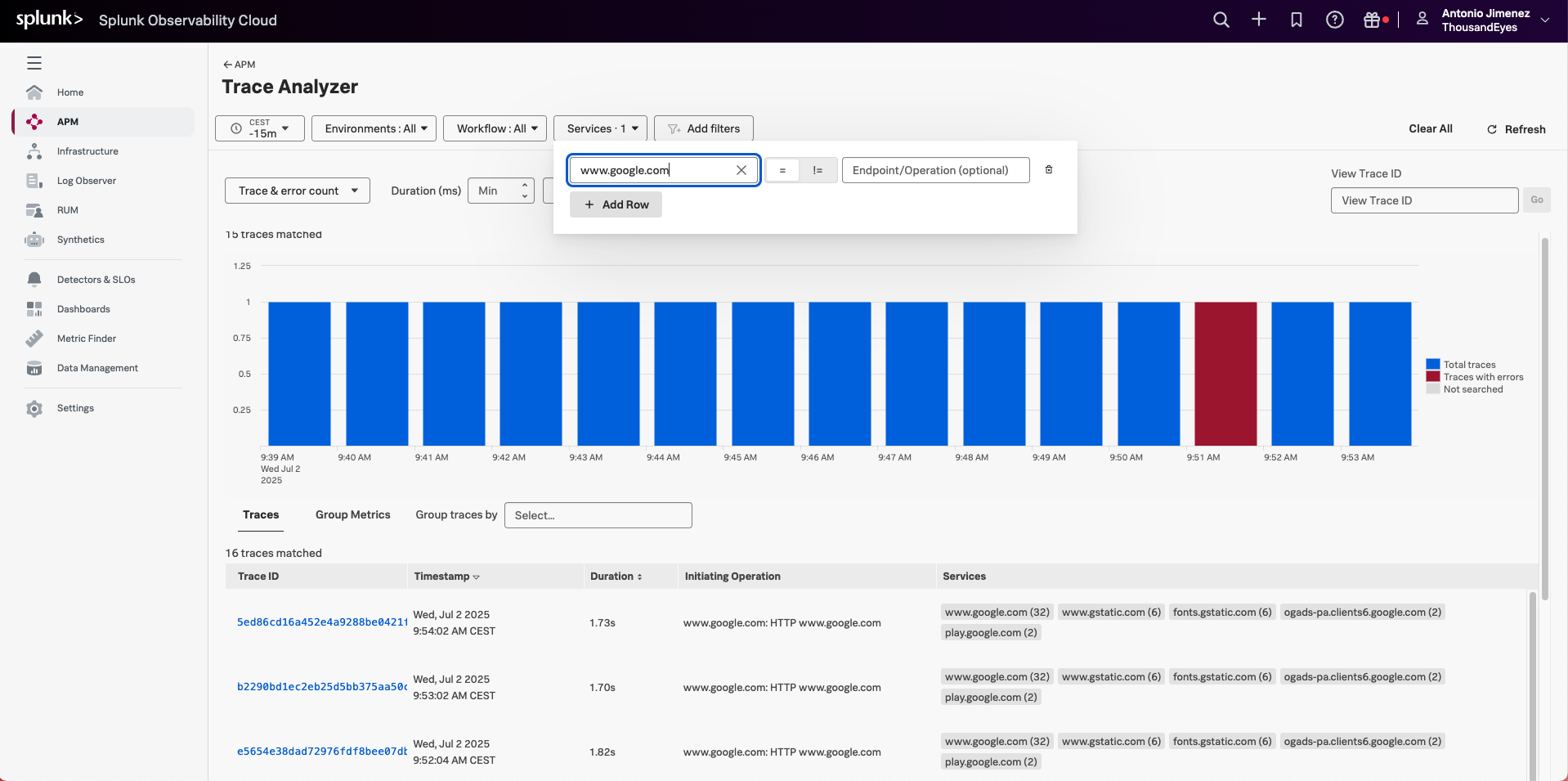Image resolution: width=1568 pixels, height=781 pixels.
Task: Open trace 5ed86cd16a452e4a9288be04211 link
Action: pos(322,622)
